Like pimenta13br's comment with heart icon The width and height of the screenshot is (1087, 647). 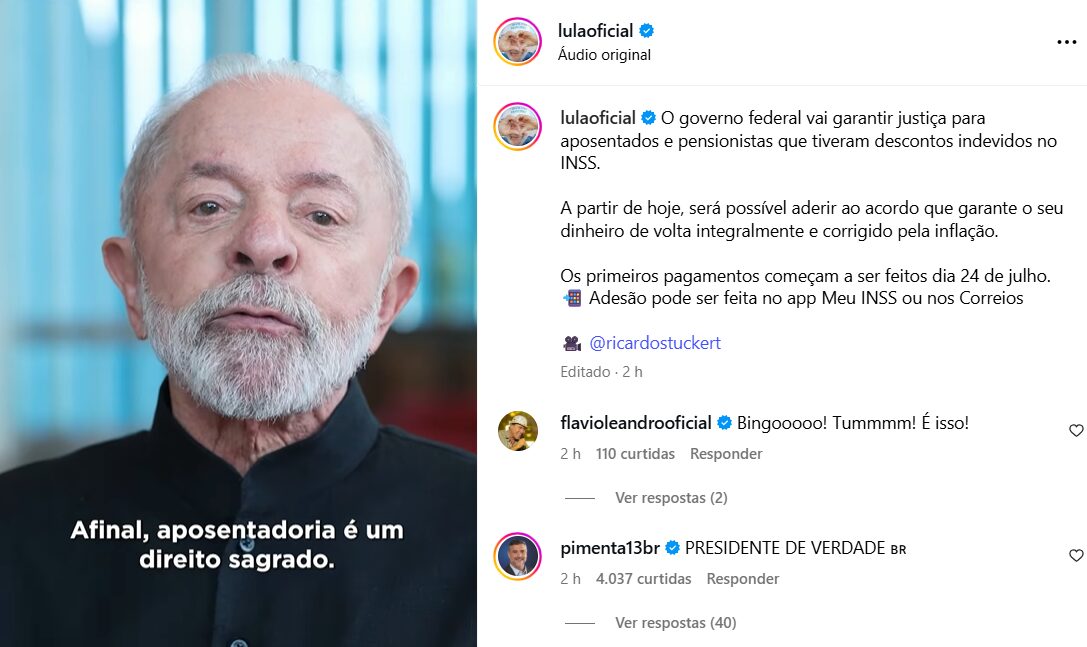(1076, 555)
